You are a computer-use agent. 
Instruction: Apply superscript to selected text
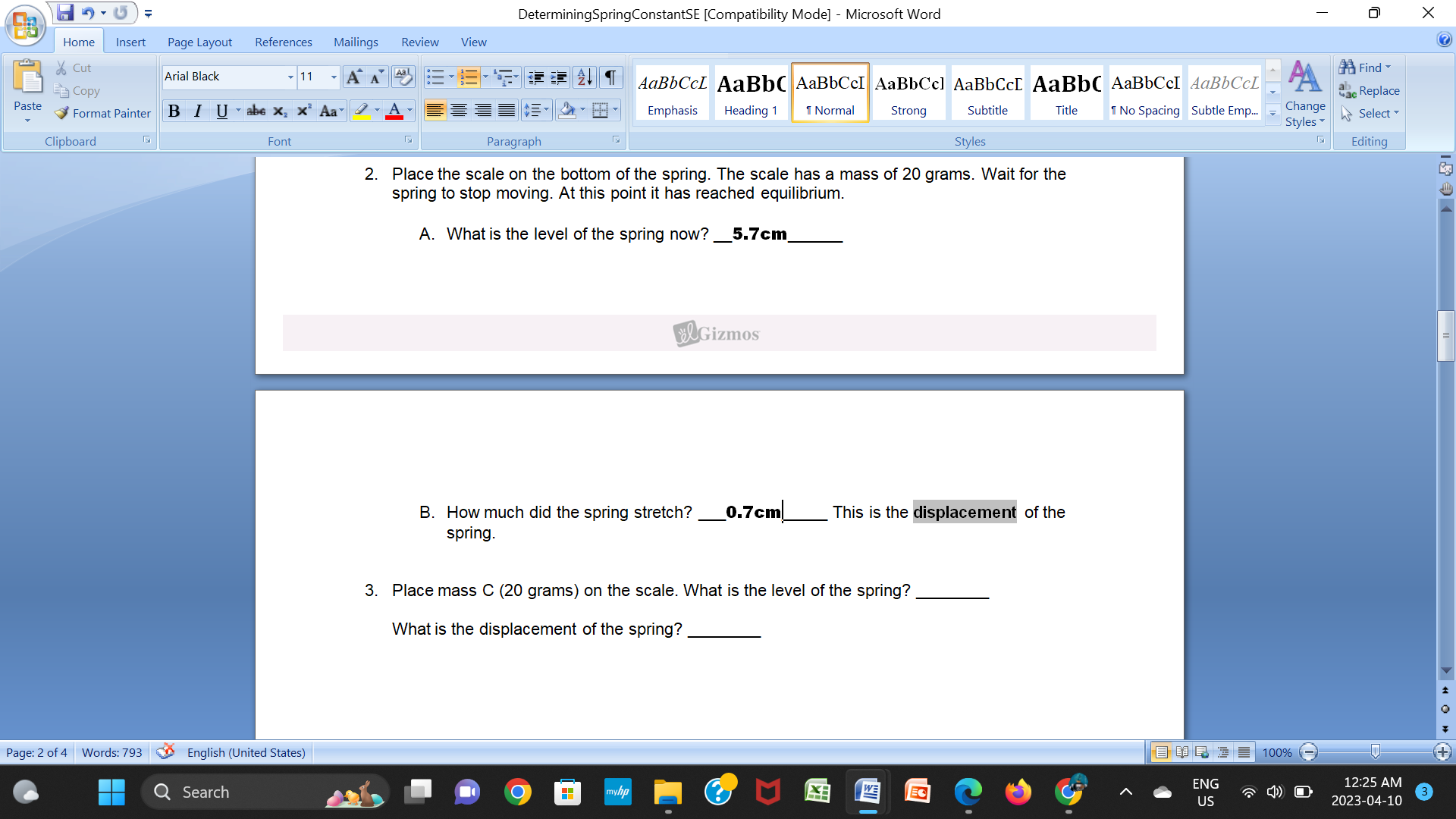click(x=303, y=111)
